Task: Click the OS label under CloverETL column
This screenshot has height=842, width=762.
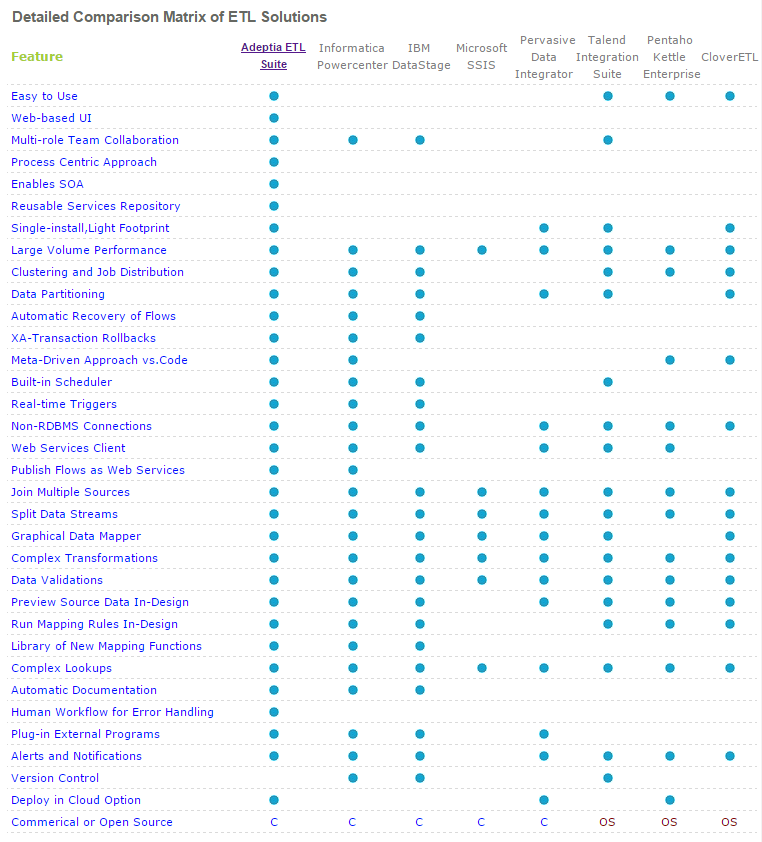Action: (x=729, y=822)
